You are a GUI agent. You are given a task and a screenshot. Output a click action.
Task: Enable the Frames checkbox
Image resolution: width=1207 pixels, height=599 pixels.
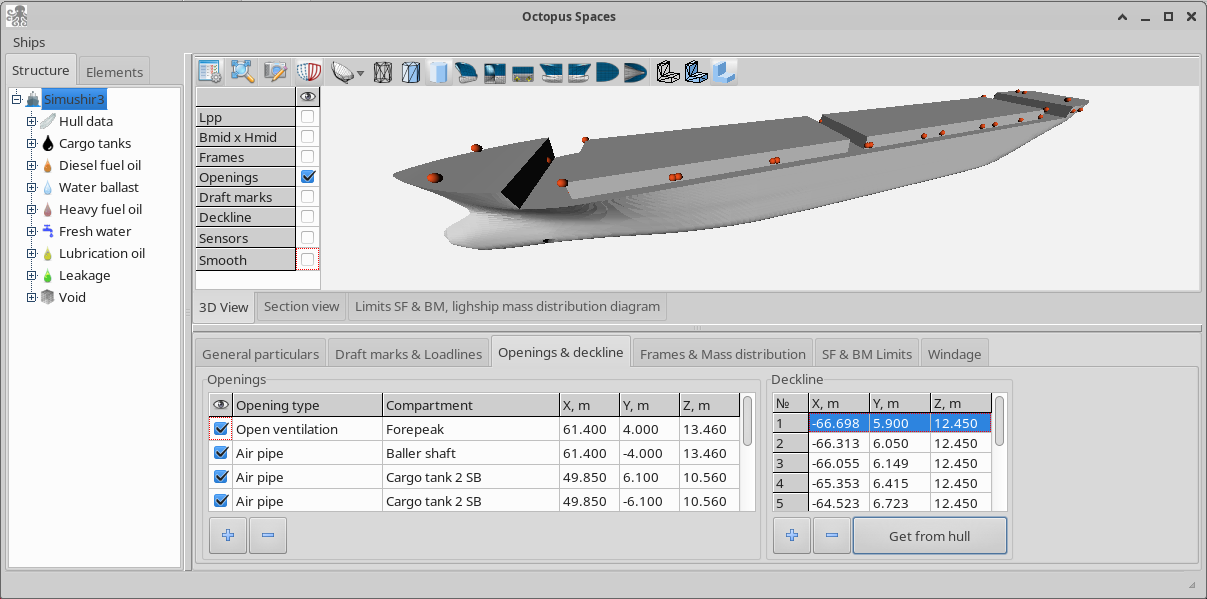[308, 157]
